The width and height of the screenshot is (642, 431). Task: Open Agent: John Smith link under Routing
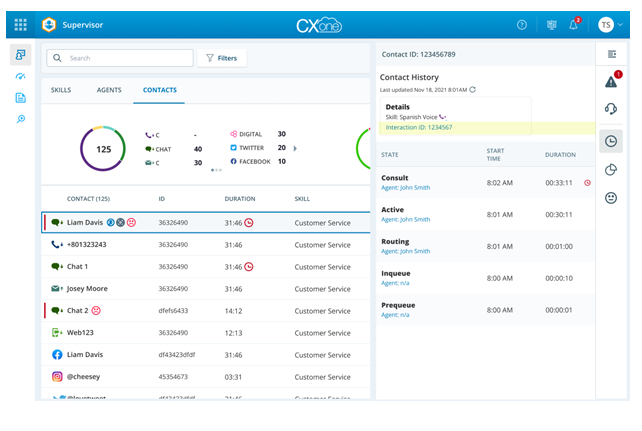point(406,251)
